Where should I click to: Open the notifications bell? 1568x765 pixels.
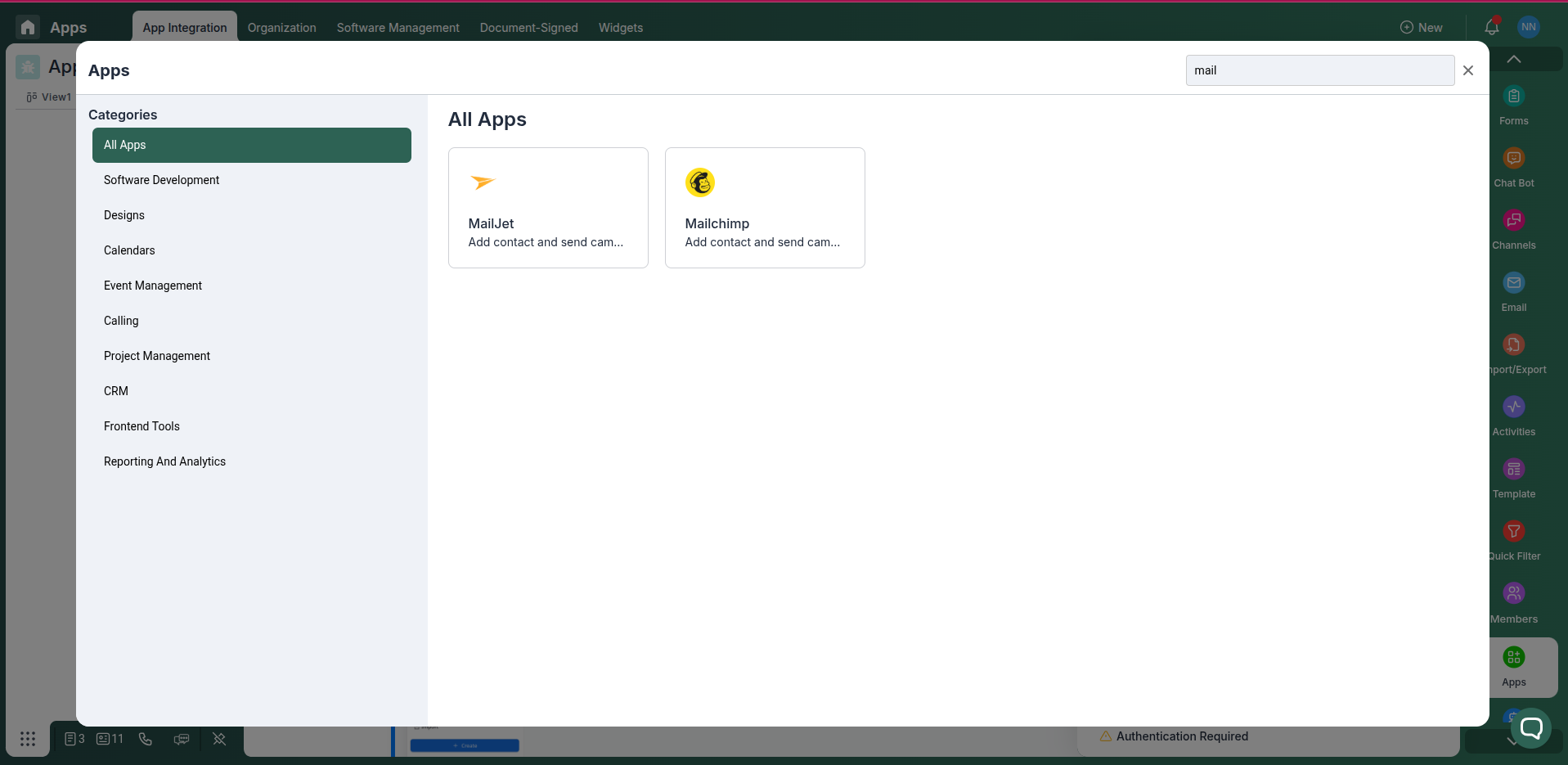click(x=1492, y=27)
